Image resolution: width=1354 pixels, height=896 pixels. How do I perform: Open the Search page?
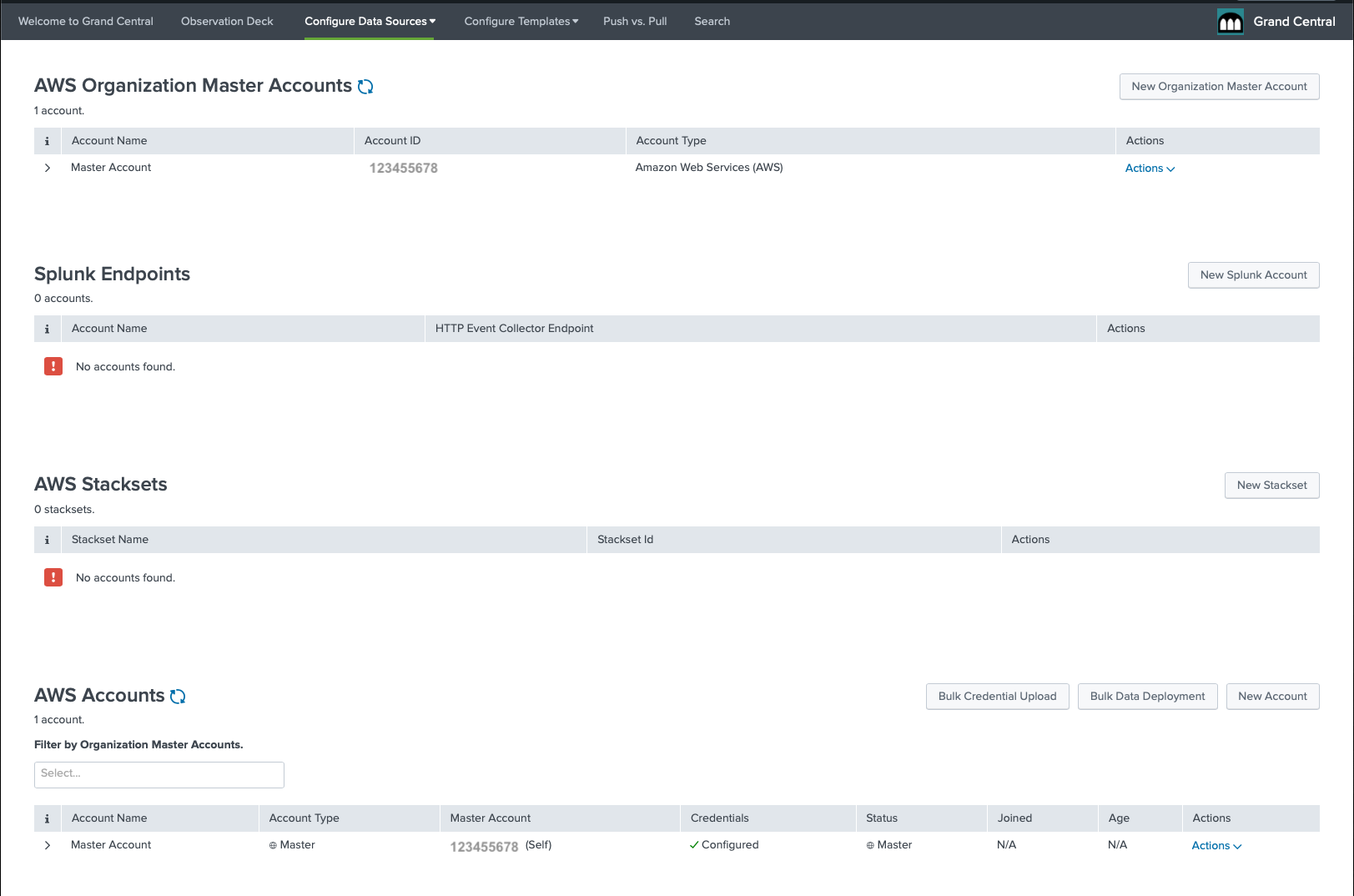[x=712, y=22]
